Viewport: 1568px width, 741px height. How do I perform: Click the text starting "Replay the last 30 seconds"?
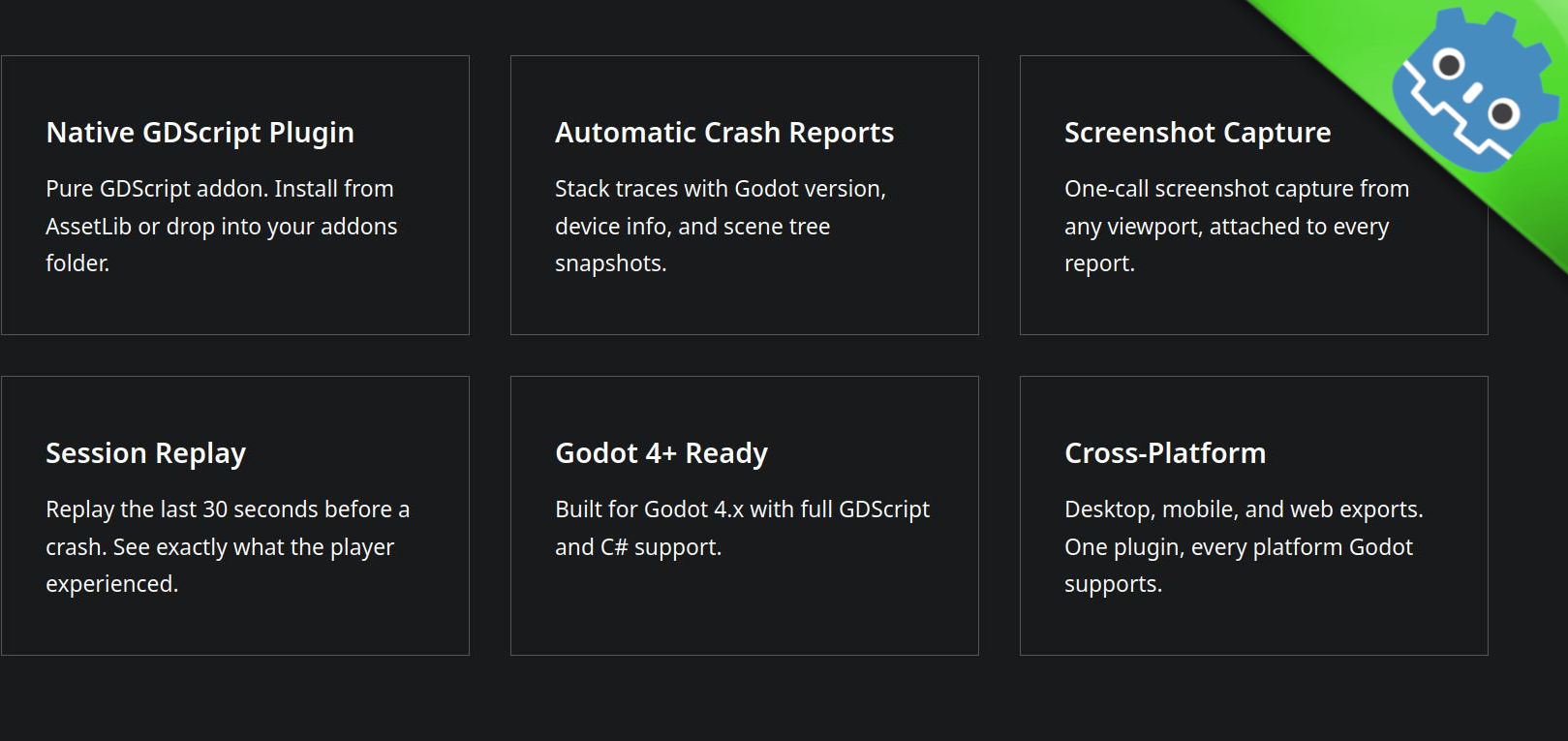point(228,546)
